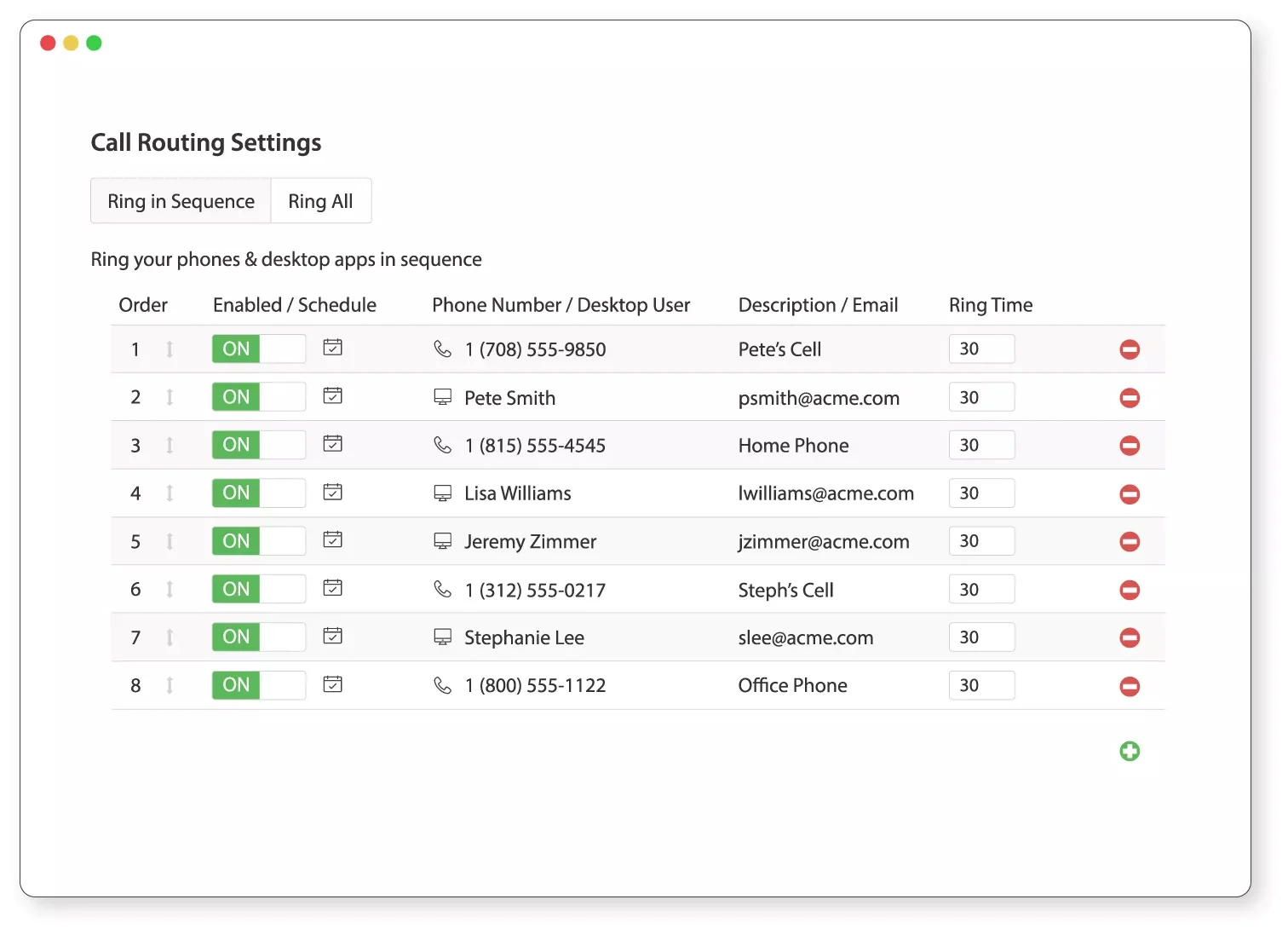The width and height of the screenshot is (1288, 934).
Task: Grab the reorder handle for order 3
Action: 170,445
